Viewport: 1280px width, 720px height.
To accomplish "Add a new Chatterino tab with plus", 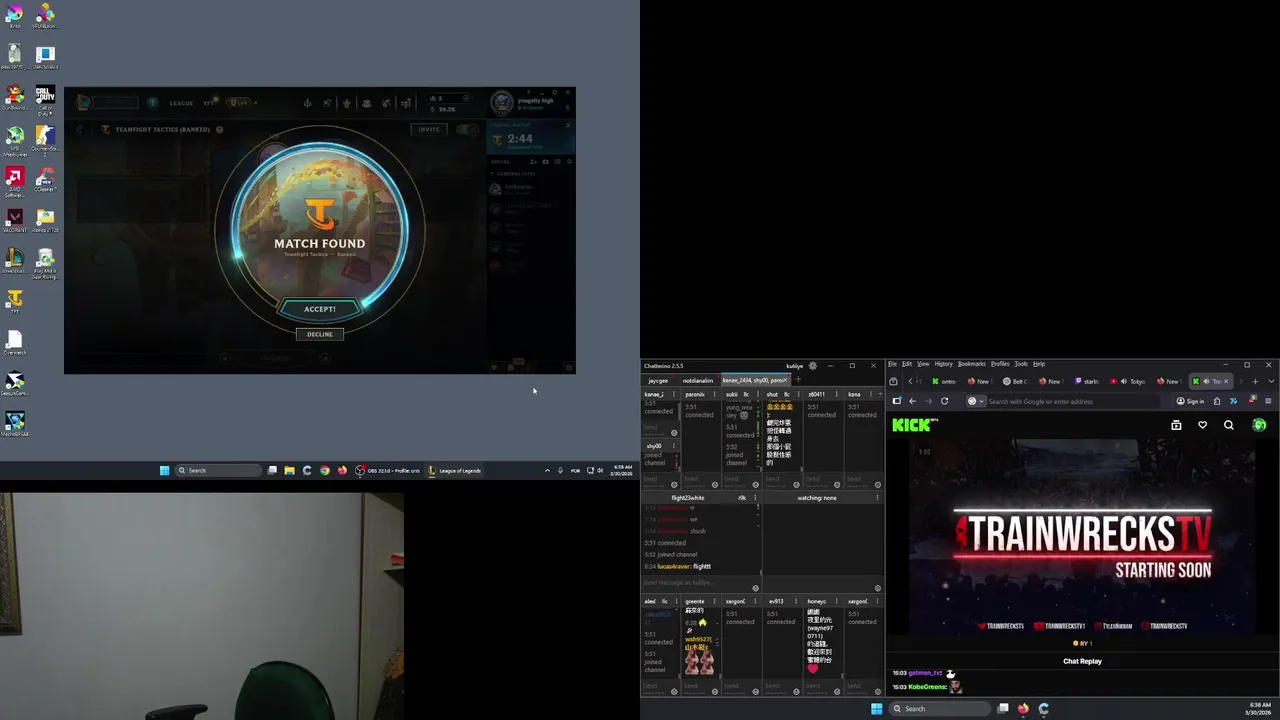I will pos(798,379).
